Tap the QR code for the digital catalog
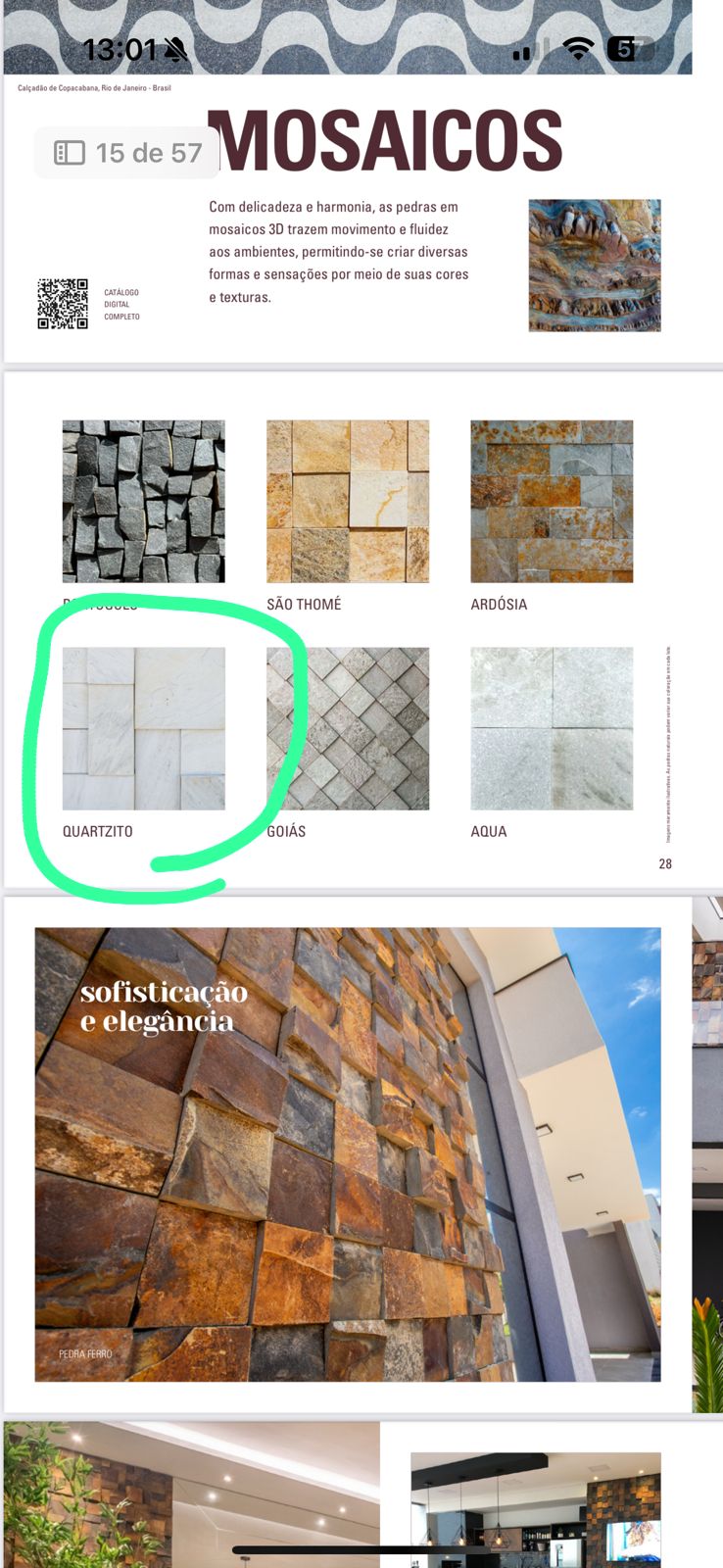Image resolution: width=723 pixels, height=1568 pixels. [x=63, y=304]
